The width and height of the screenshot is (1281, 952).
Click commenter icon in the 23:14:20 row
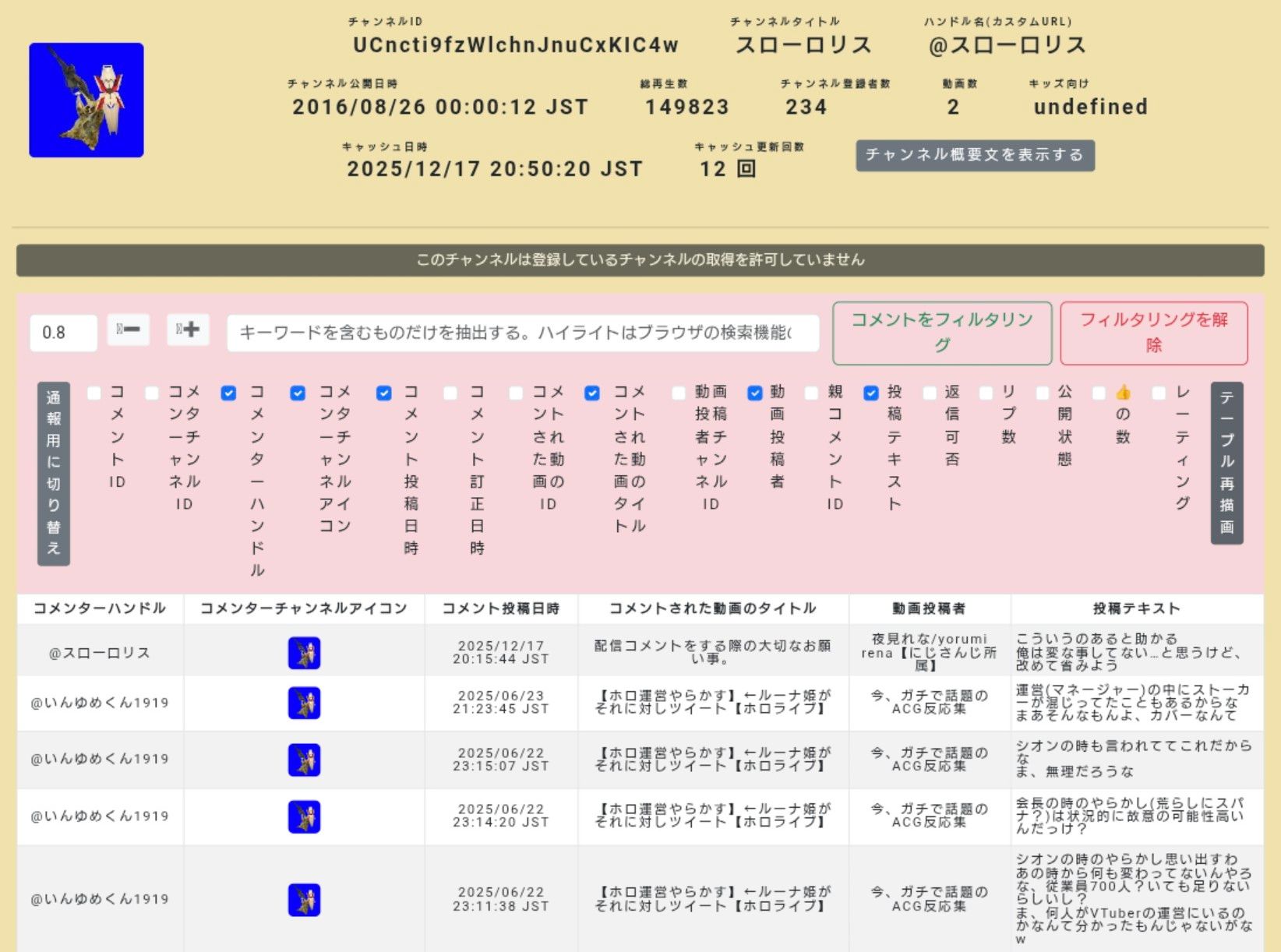click(x=304, y=816)
